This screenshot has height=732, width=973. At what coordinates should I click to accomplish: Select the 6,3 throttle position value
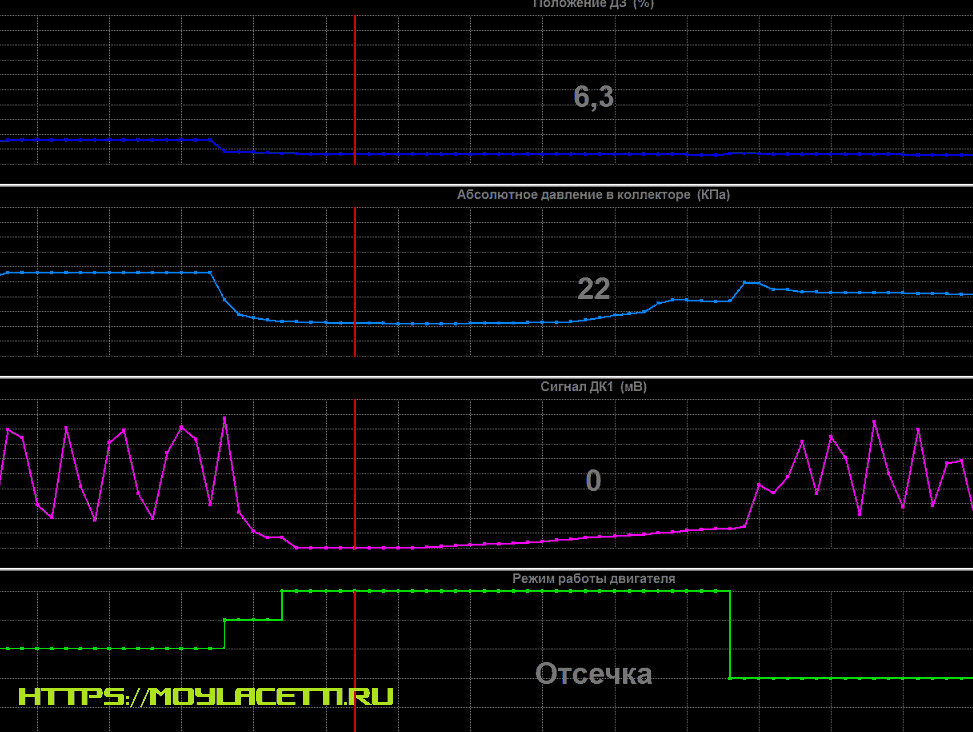click(x=593, y=97)
